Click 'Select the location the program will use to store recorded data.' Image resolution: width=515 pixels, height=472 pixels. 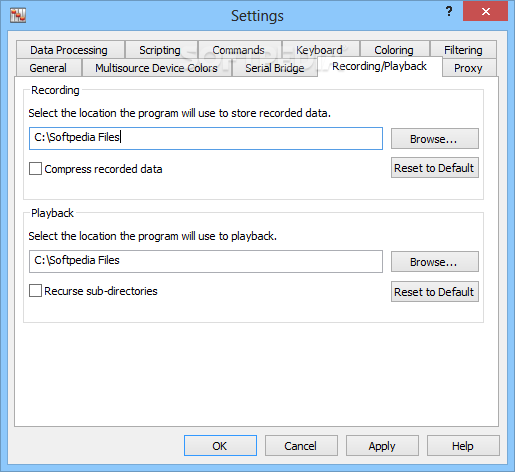point(179,113)
